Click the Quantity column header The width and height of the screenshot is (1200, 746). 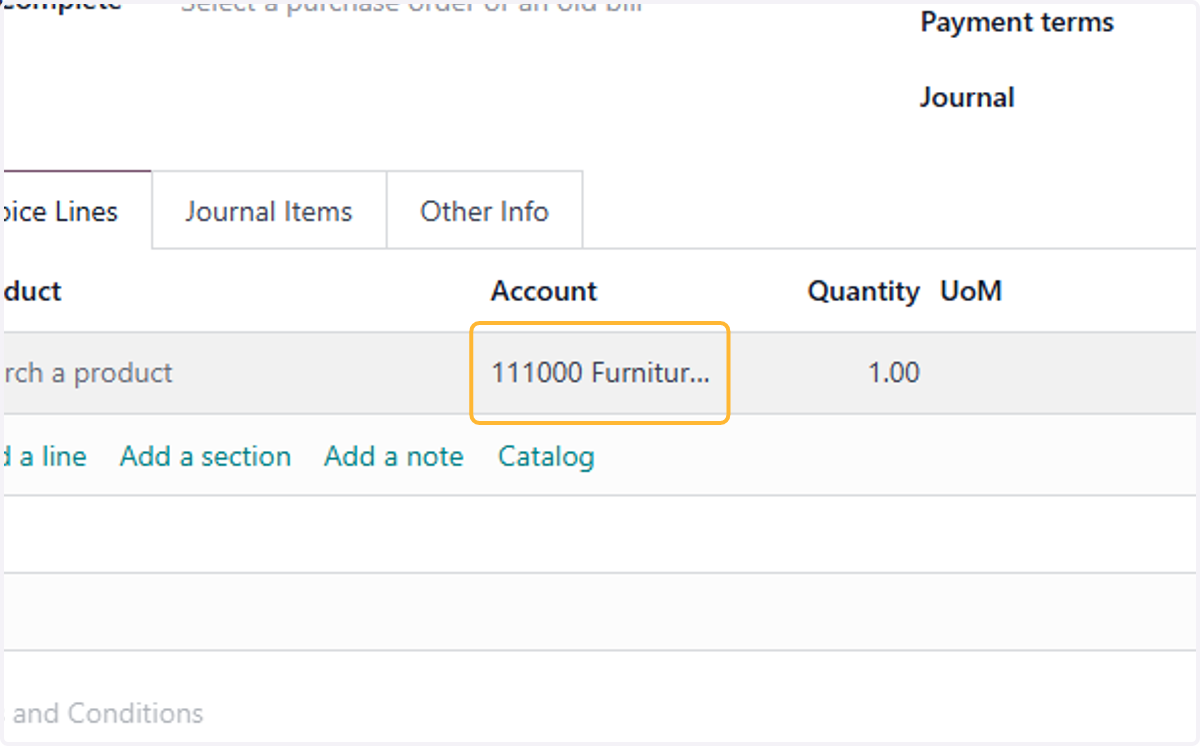(864, 291)
